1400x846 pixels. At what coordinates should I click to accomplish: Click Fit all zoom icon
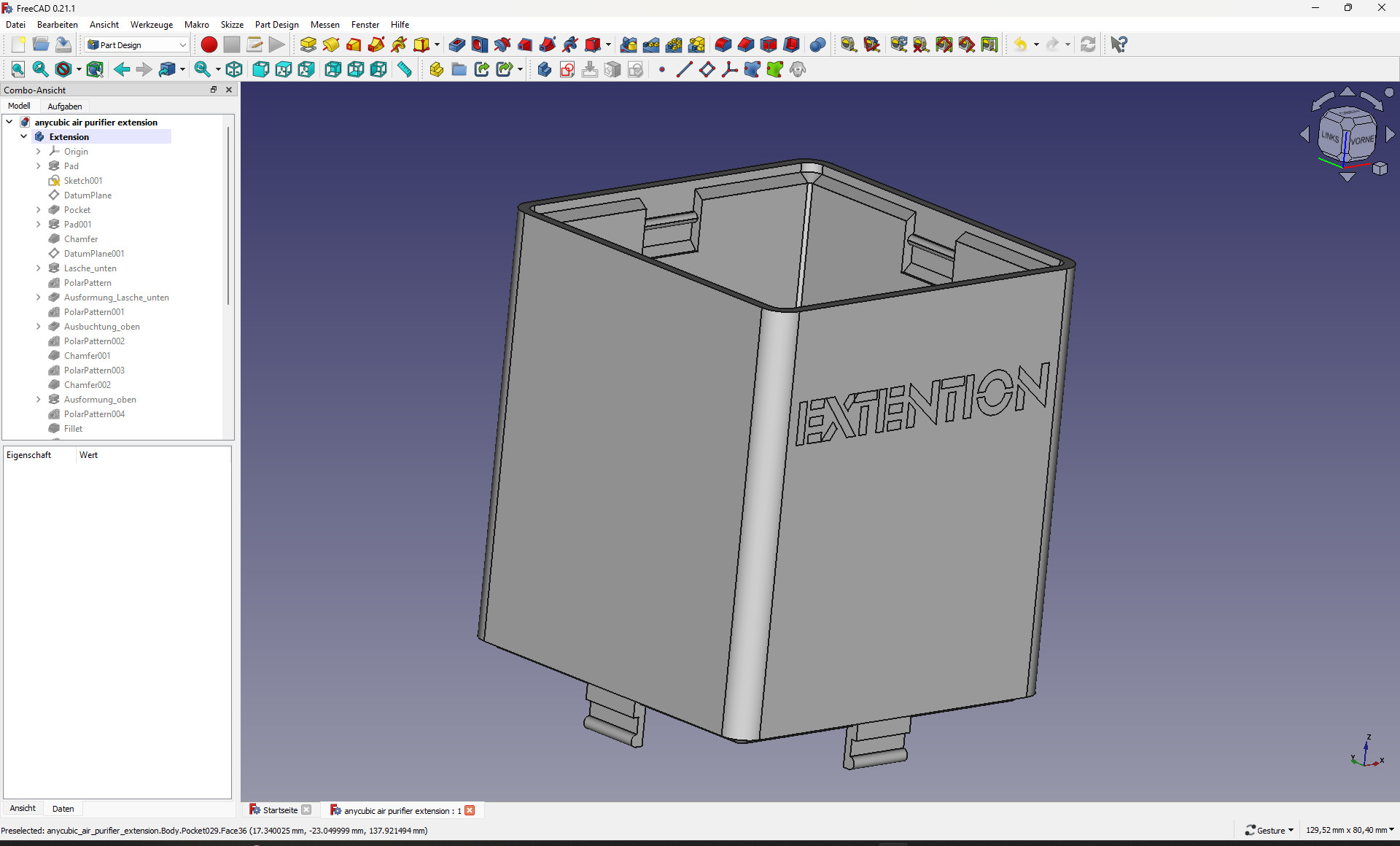coord(17,69)
